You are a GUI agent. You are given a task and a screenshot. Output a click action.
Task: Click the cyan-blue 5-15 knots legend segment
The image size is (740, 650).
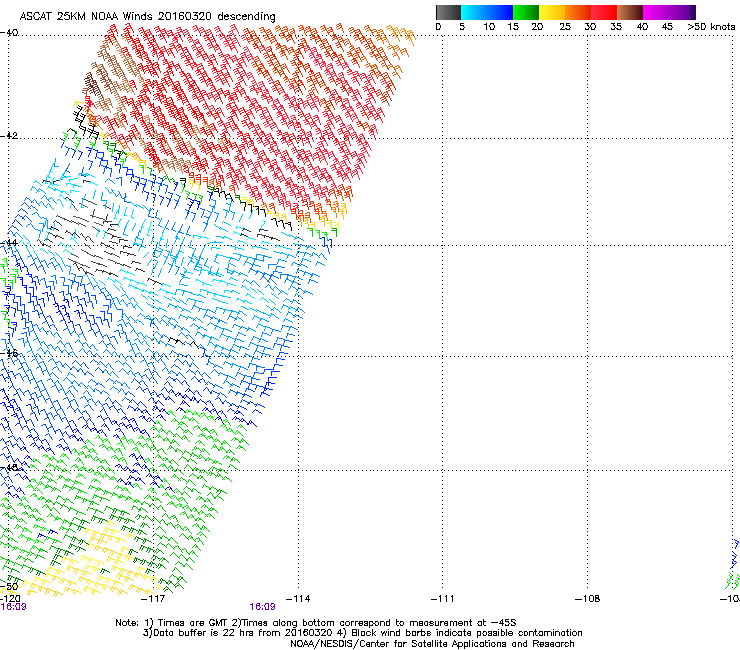click(487, 12)
